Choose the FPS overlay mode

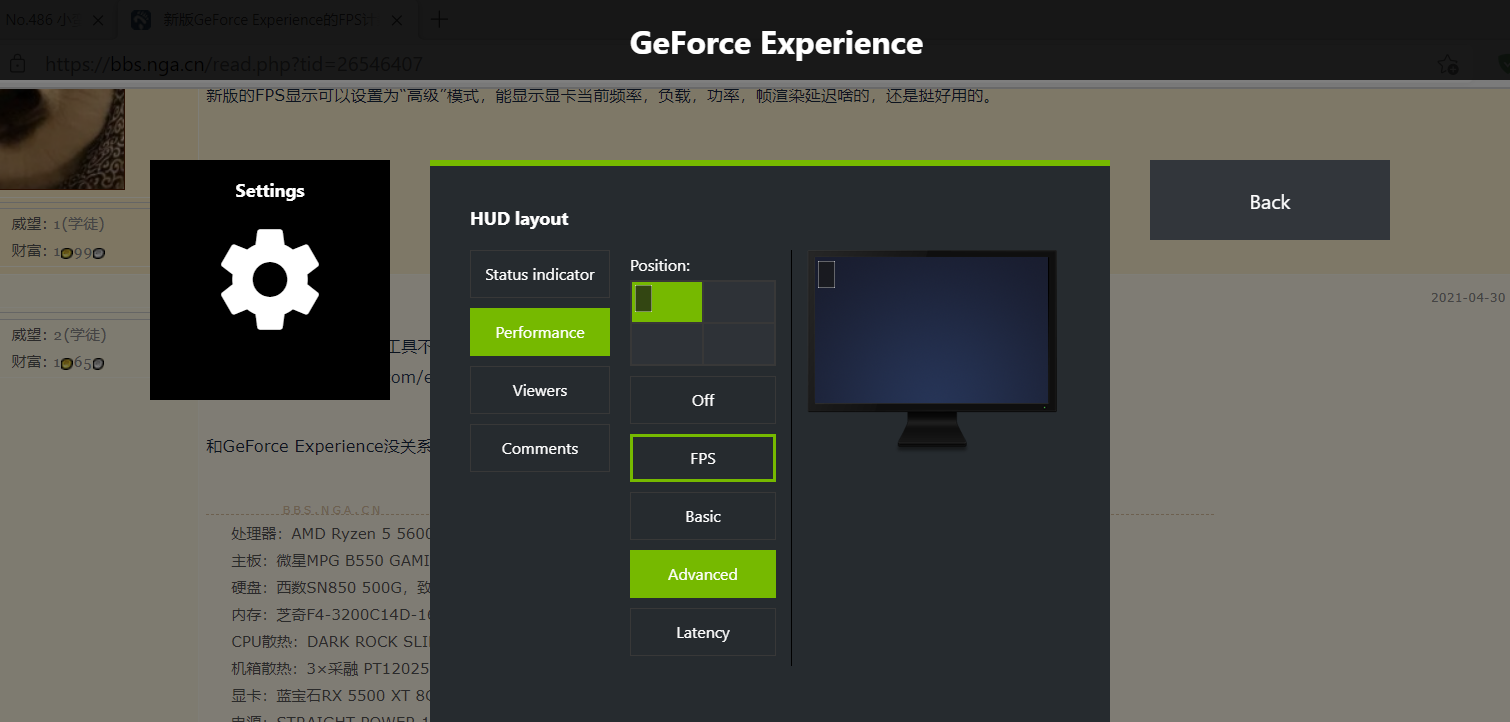click(x=703, y=458)
